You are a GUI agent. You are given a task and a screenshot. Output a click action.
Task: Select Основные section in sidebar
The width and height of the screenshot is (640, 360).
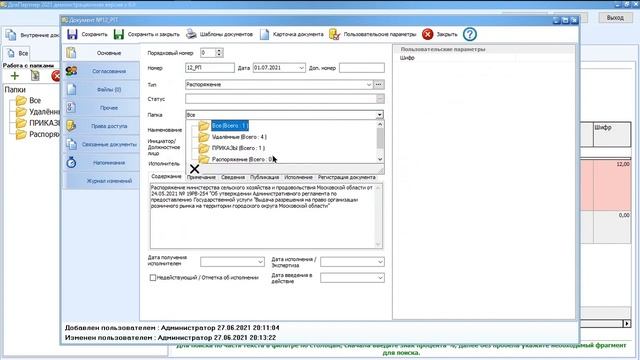(x=101, y=53)
